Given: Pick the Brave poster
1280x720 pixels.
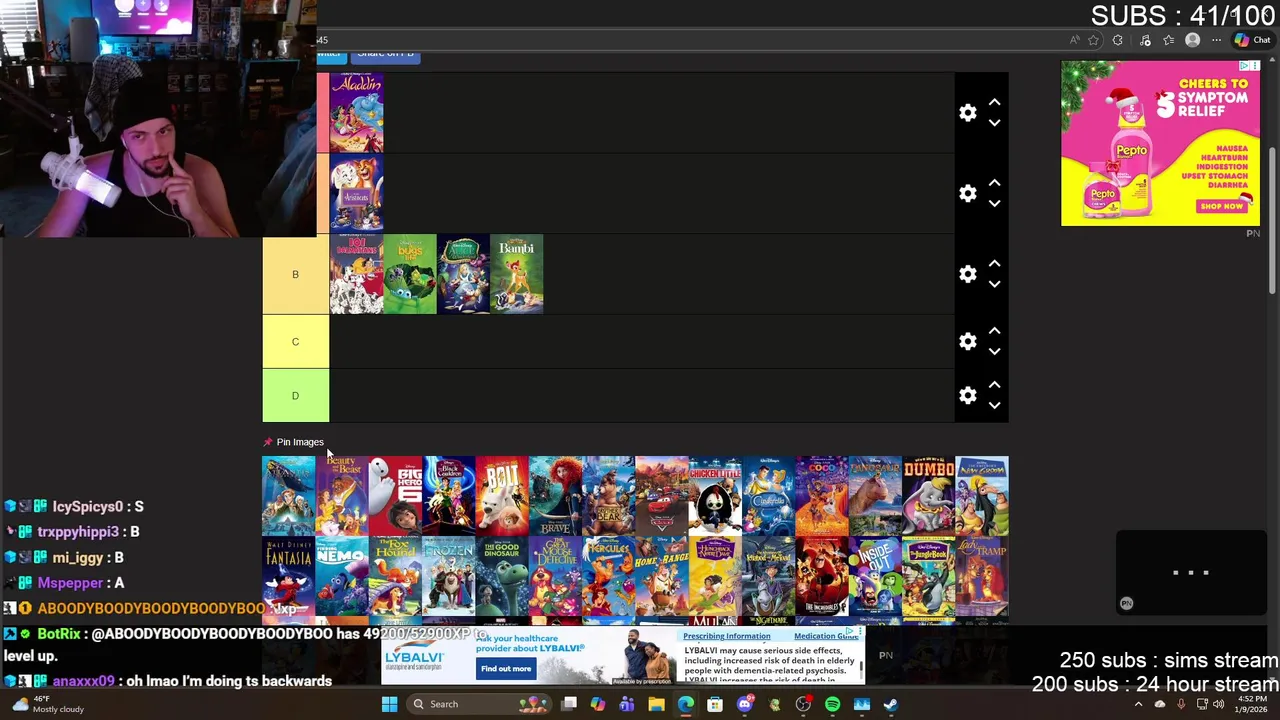Looking at the screenshot, I should (555, 496).
